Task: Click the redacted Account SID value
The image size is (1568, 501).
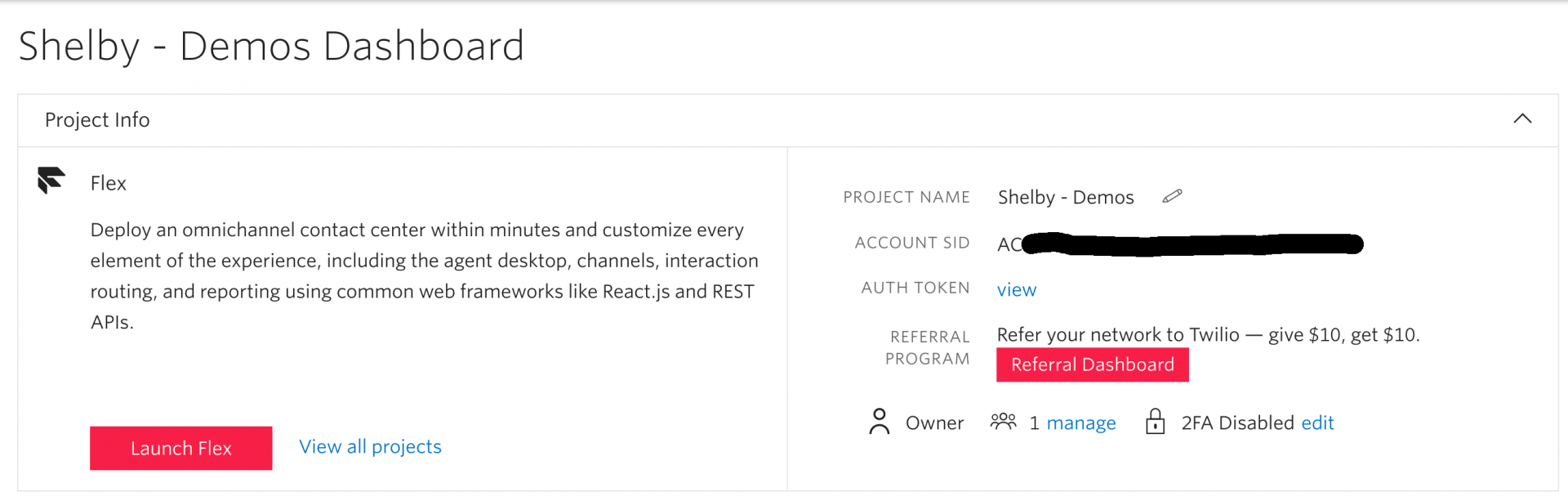Action: [x=1176, y=244]
